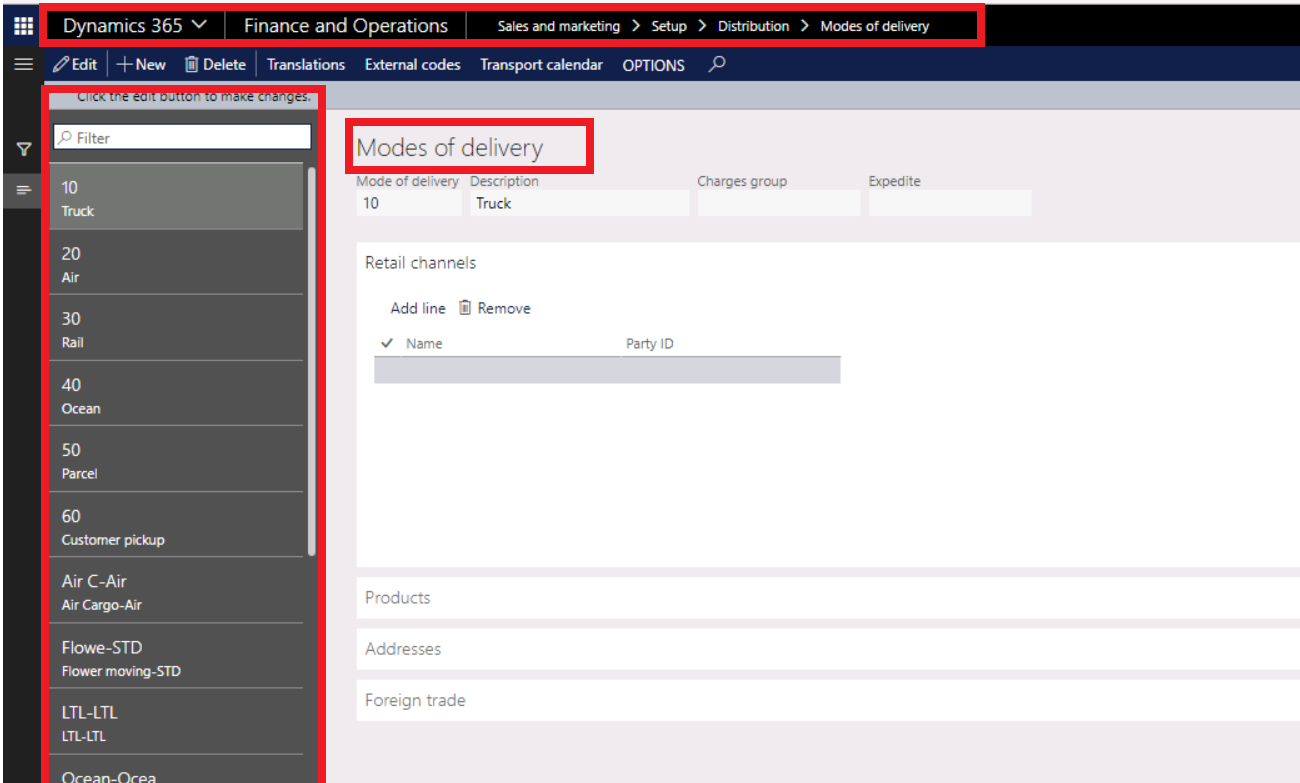Create a New mode of delivery
This screenshot has width=1300, height=783.
pyautogui.click(x=141, y=64)
